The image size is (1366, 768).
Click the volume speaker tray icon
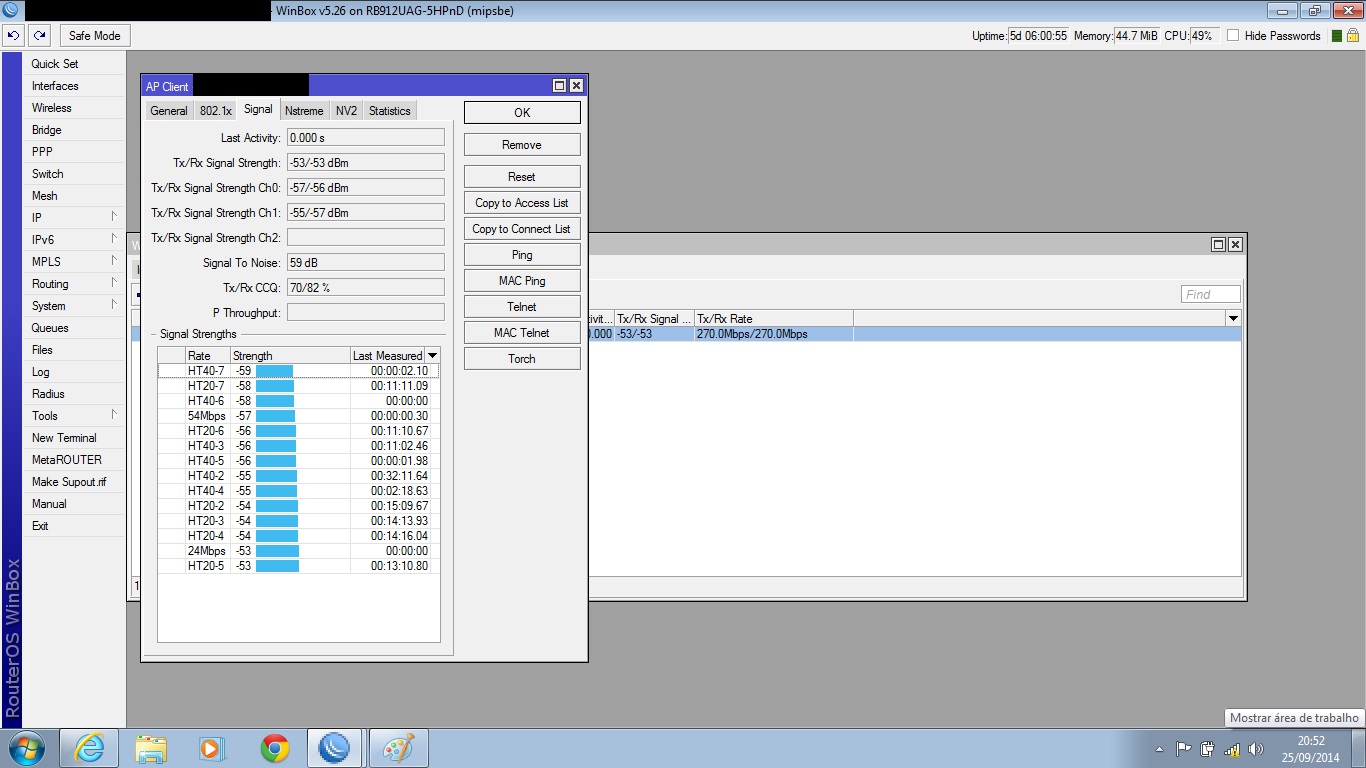1256,748
